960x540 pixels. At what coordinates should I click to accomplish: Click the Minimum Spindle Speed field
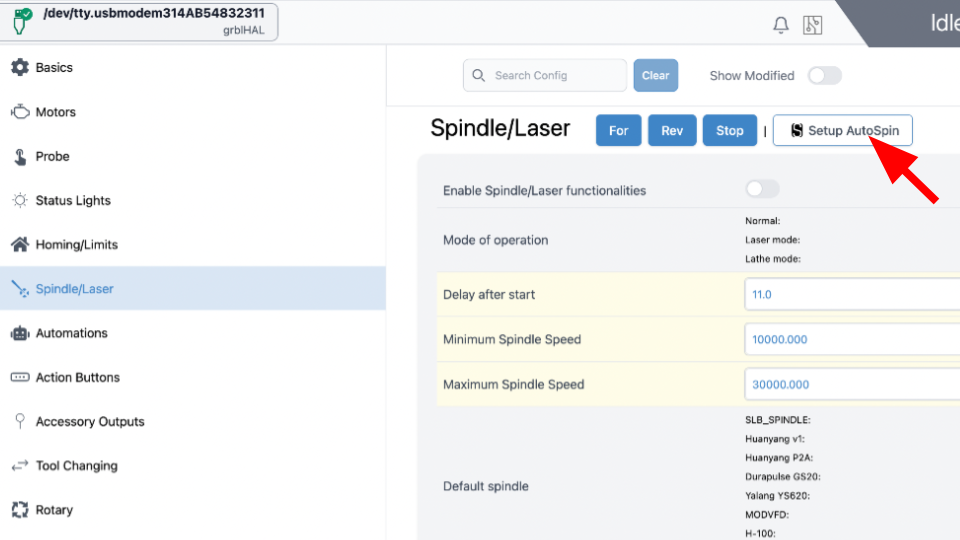[852, 339]
